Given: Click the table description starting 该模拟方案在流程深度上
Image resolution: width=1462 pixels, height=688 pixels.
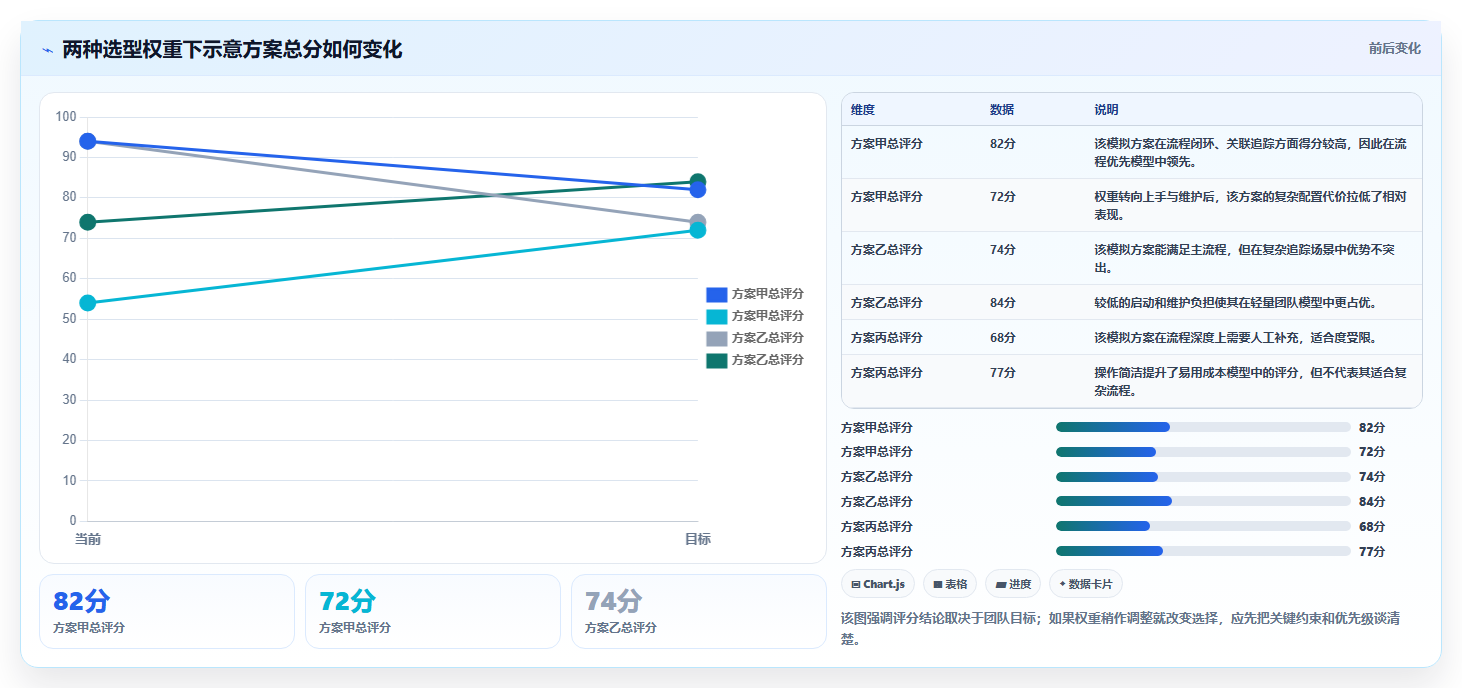Looking at the screenshot, I should coord(1237,337).
